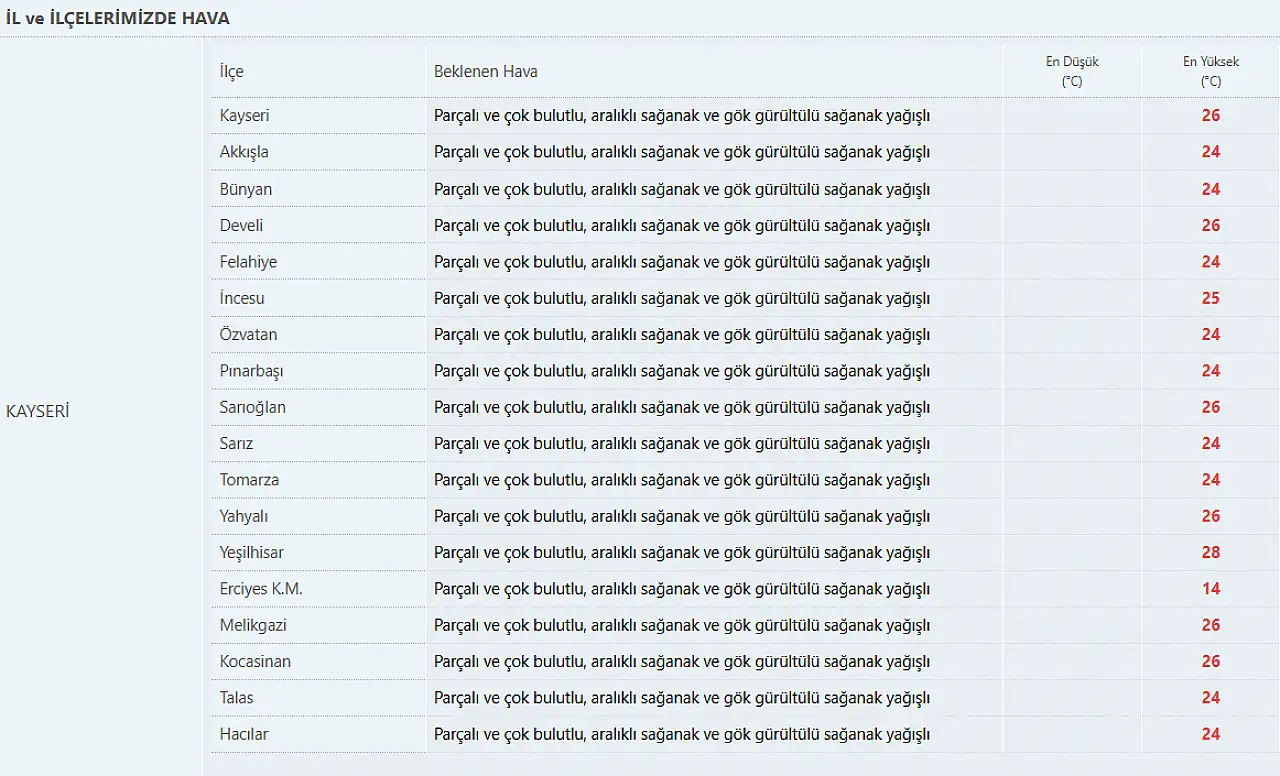Select the Sarıoğlan district

tap(253, 407)
